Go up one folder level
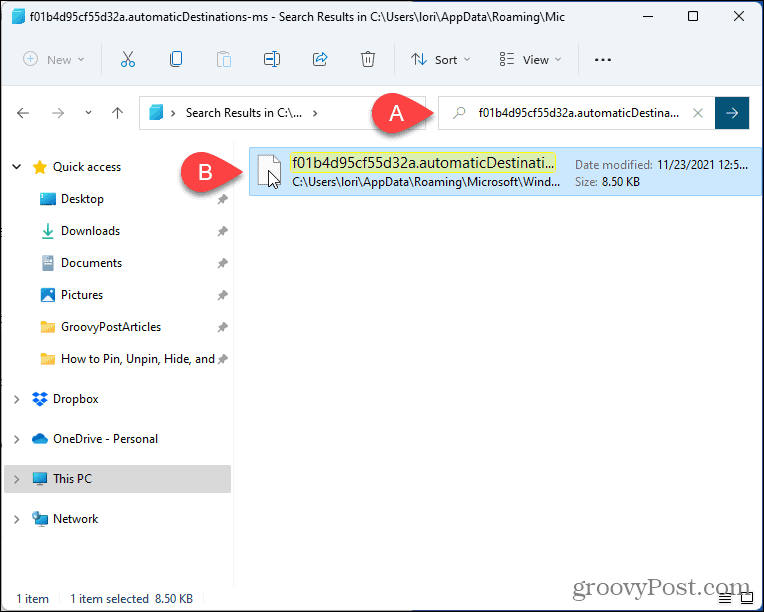Screen dimensions: 764x612 [117, 113]
